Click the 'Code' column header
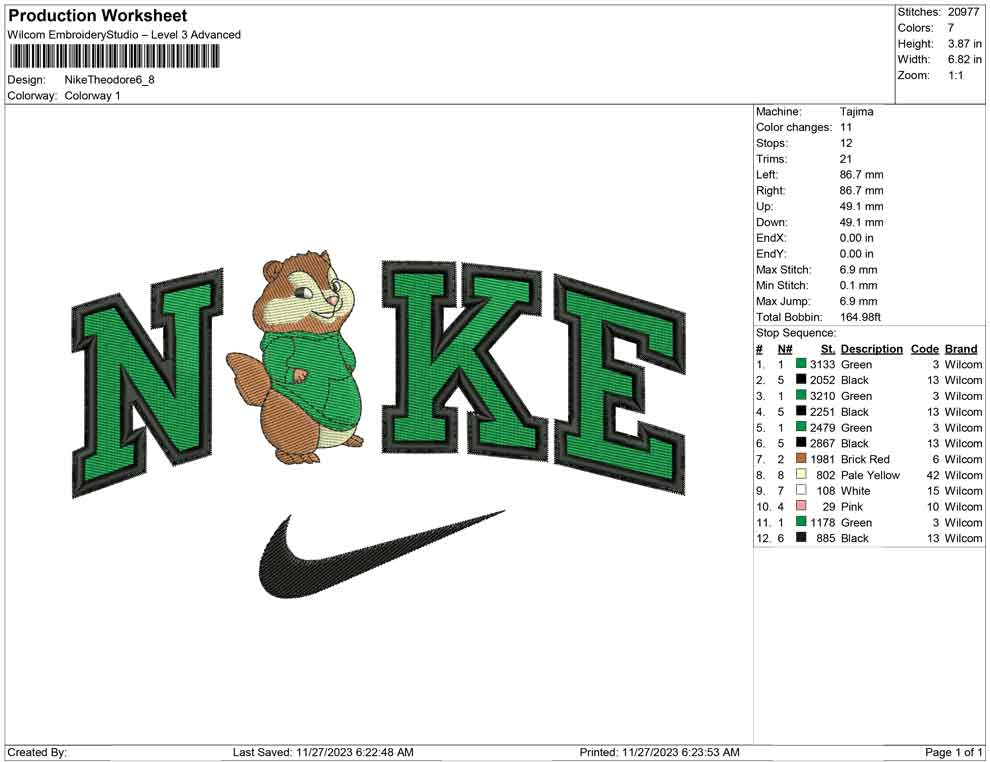The image size is (990, 762). 925,348
